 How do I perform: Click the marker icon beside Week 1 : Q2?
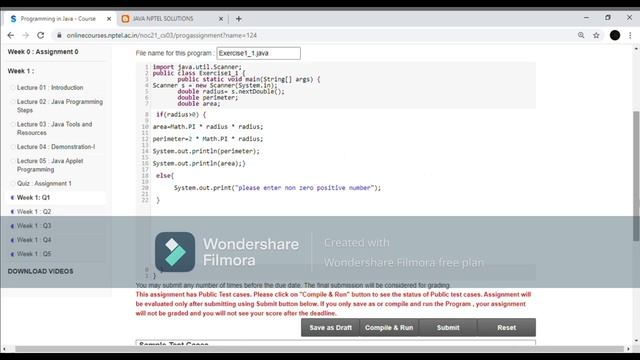[12, 211]
